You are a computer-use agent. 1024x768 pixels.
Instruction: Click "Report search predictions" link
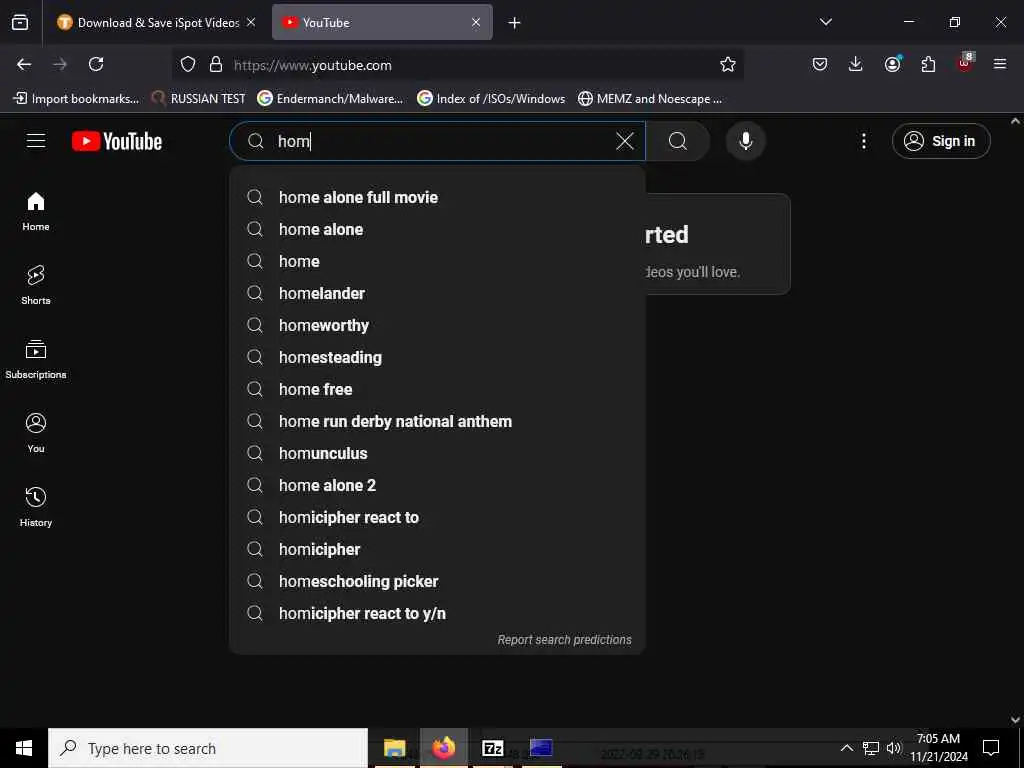pyautogui.click(x=564, y=640)
